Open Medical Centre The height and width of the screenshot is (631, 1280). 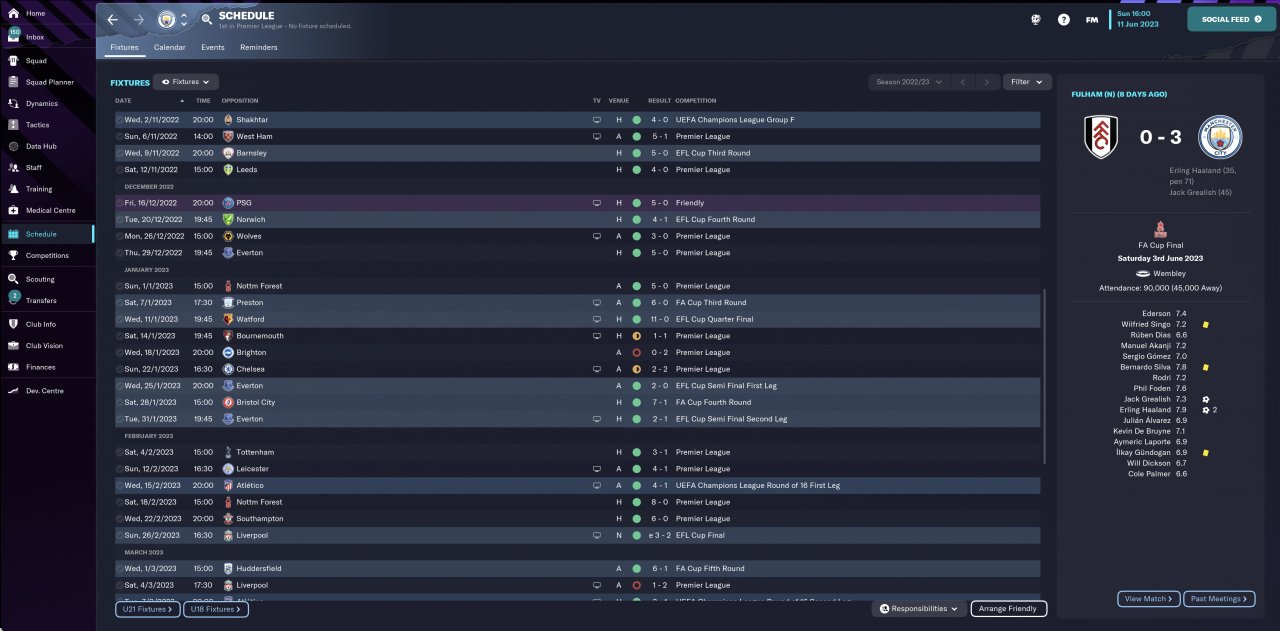coord(50,210)
